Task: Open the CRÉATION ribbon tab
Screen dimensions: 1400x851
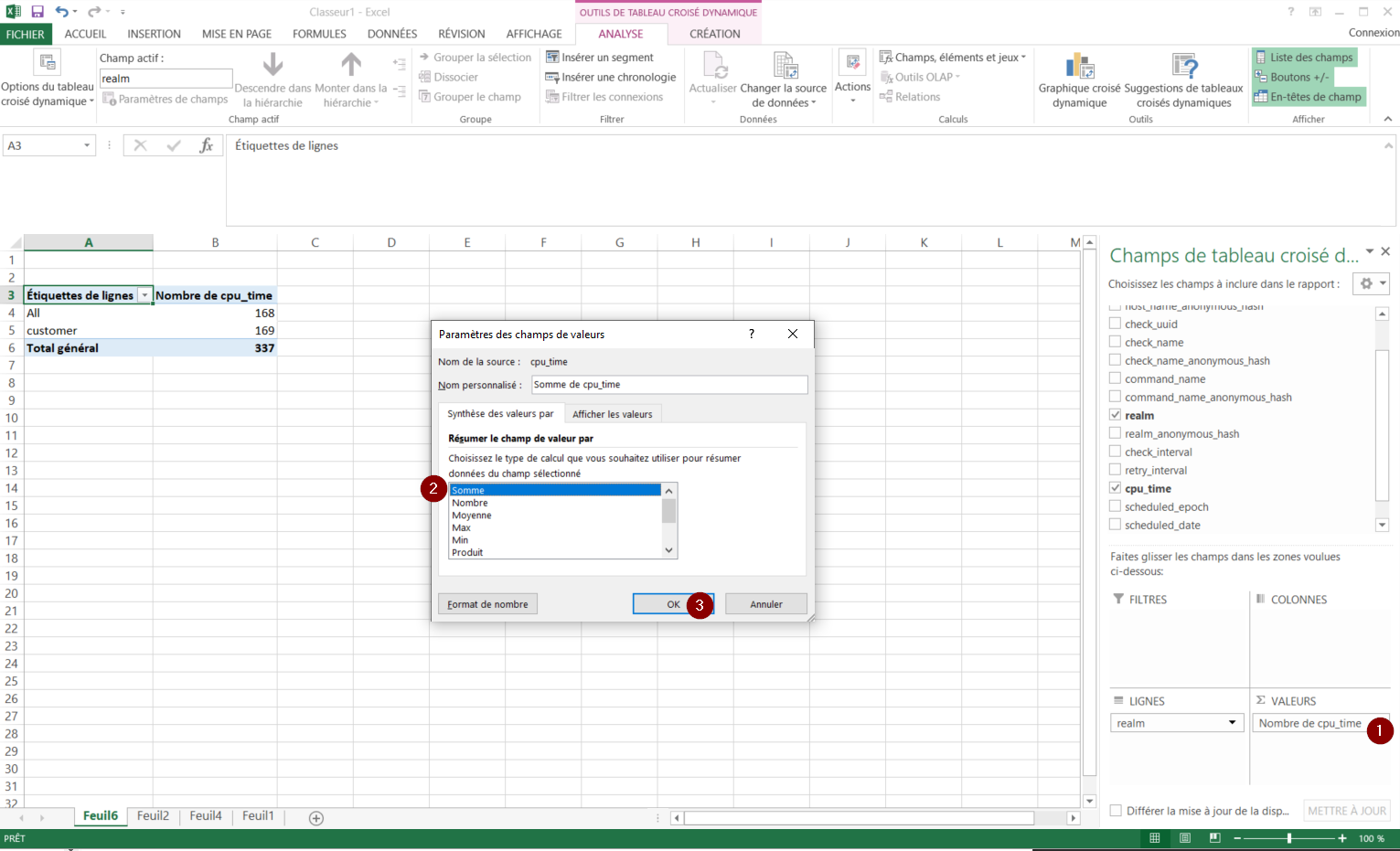Action: (x=714, y=34)
